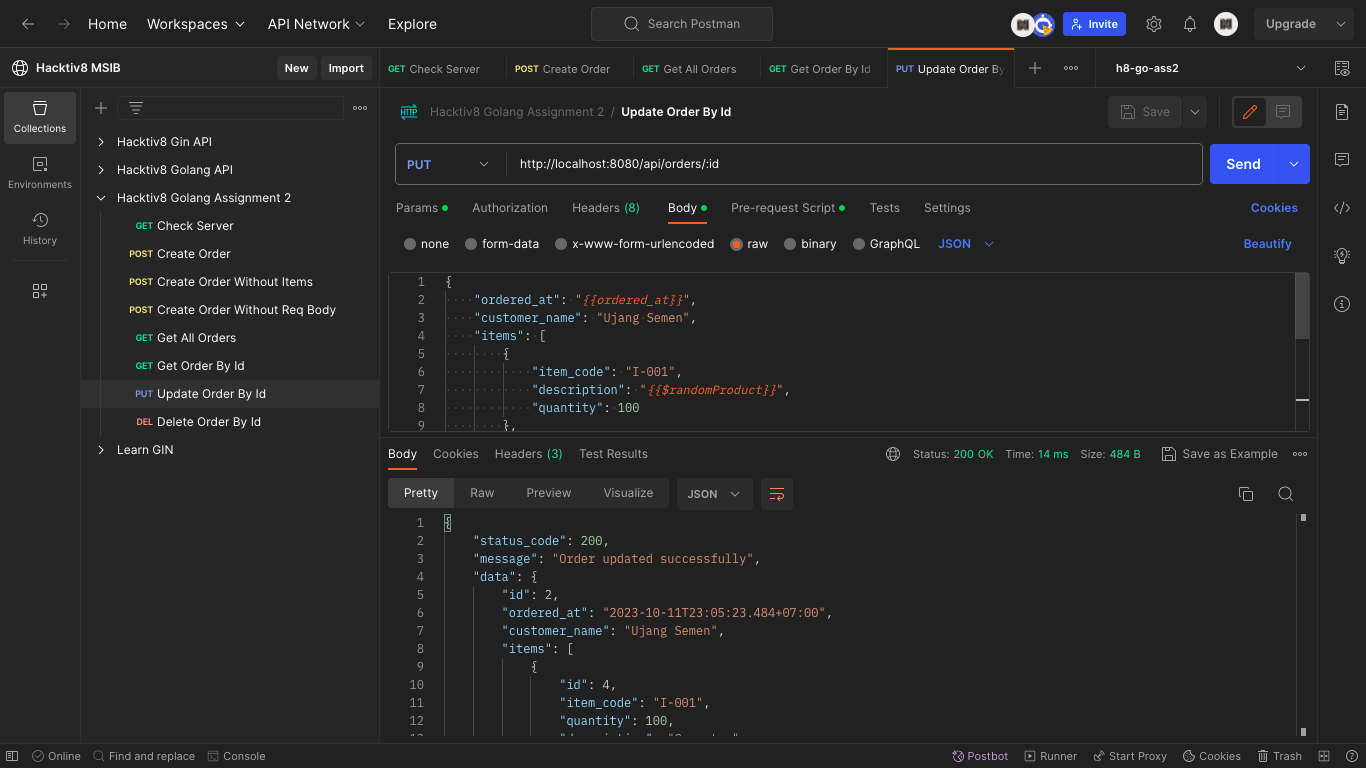
Task: Open the Comments icon in right sidebar
Action: click(x=1342, y=160)
